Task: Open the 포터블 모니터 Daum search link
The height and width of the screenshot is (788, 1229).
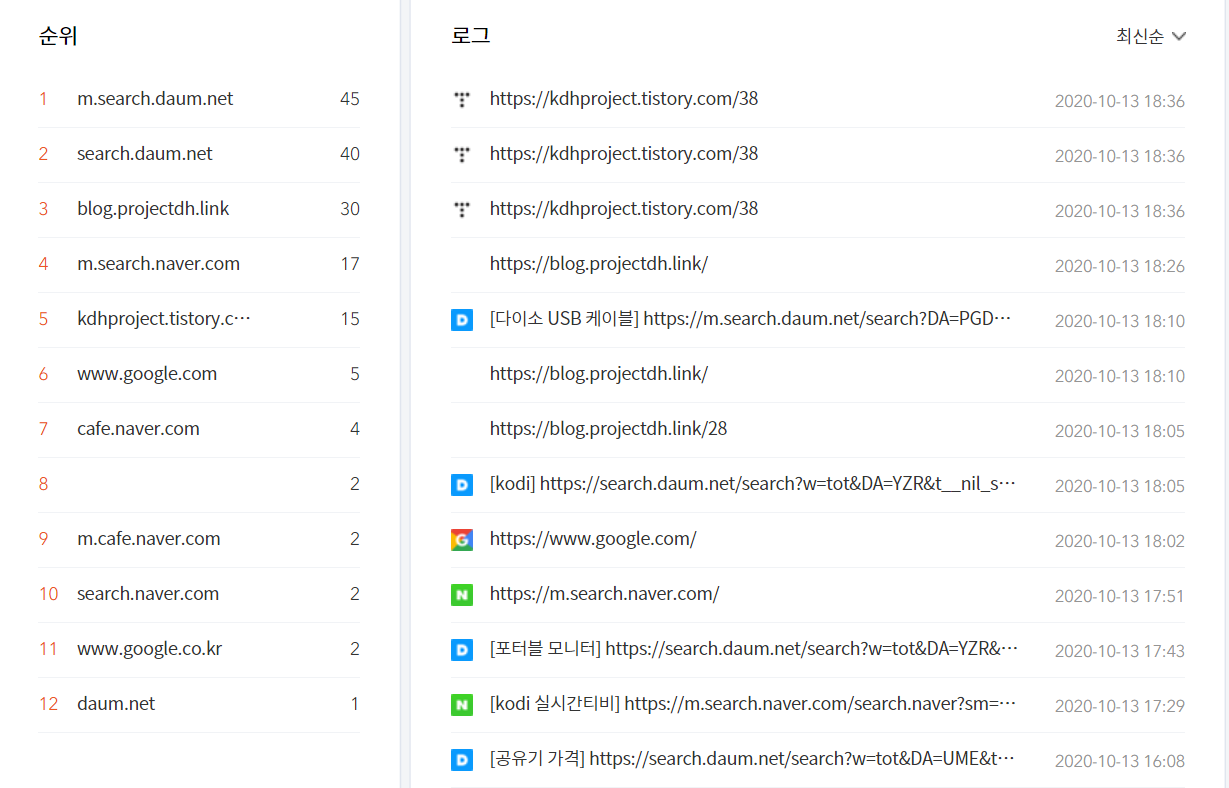Action: point(754,649)
